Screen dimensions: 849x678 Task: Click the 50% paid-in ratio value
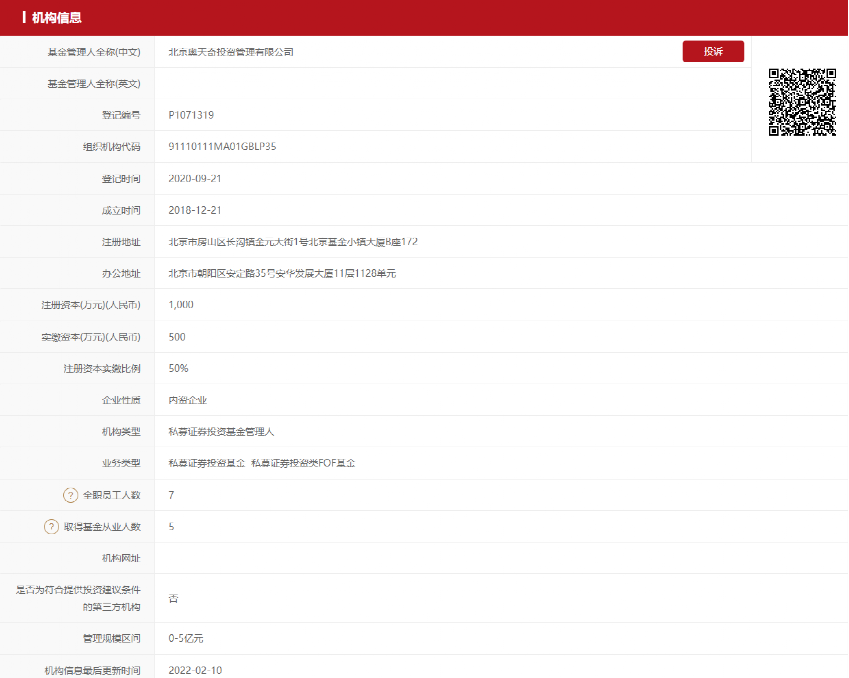pos(178,368)
